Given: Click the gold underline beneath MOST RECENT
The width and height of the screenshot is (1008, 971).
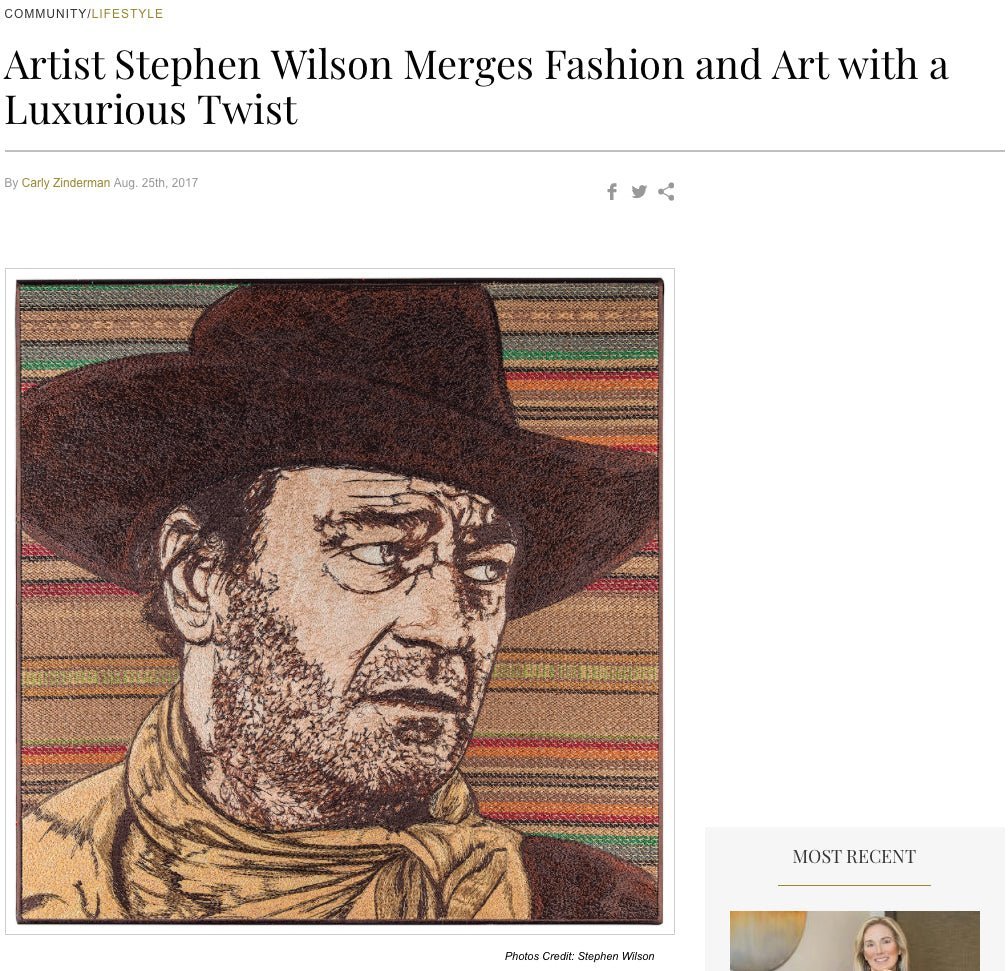Looking at the screenshot, I should (854, 885).
